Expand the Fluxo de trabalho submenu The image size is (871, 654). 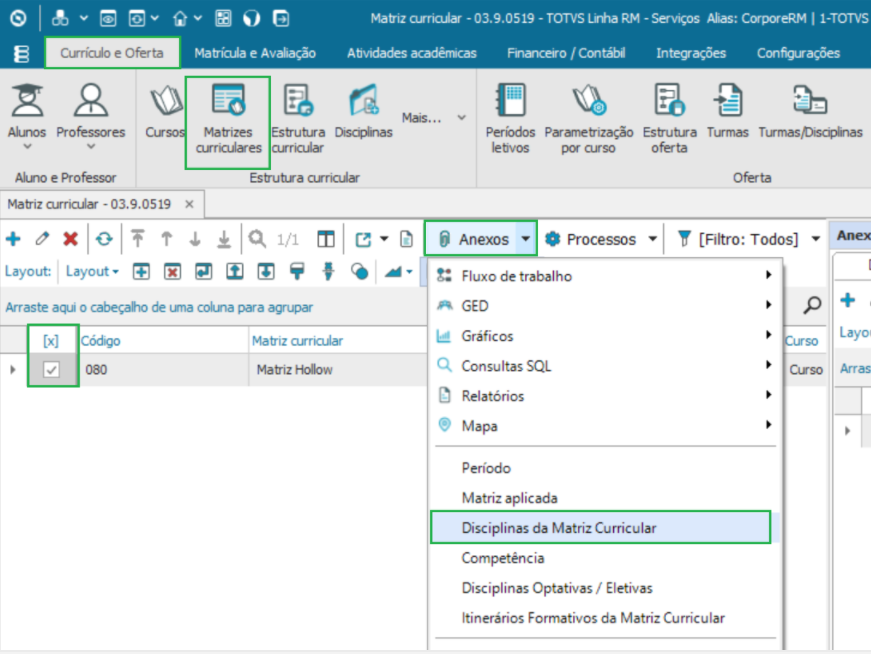(605, 276)
